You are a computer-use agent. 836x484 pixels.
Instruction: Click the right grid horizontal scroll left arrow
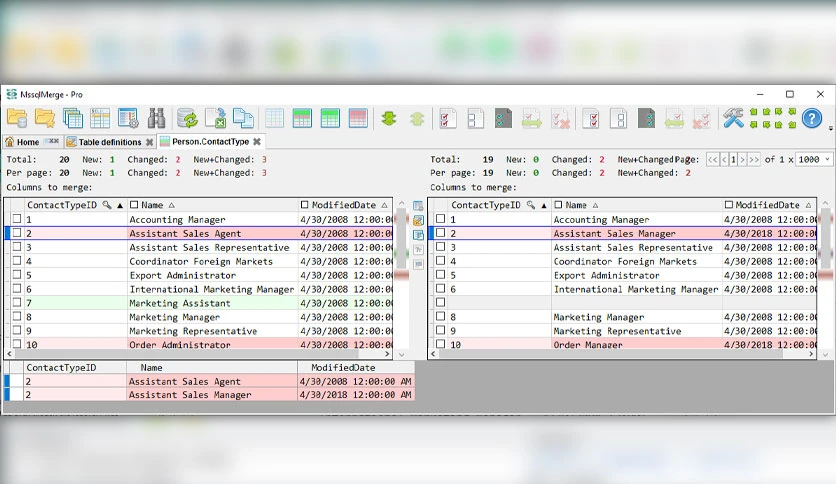tap(433, 354)
